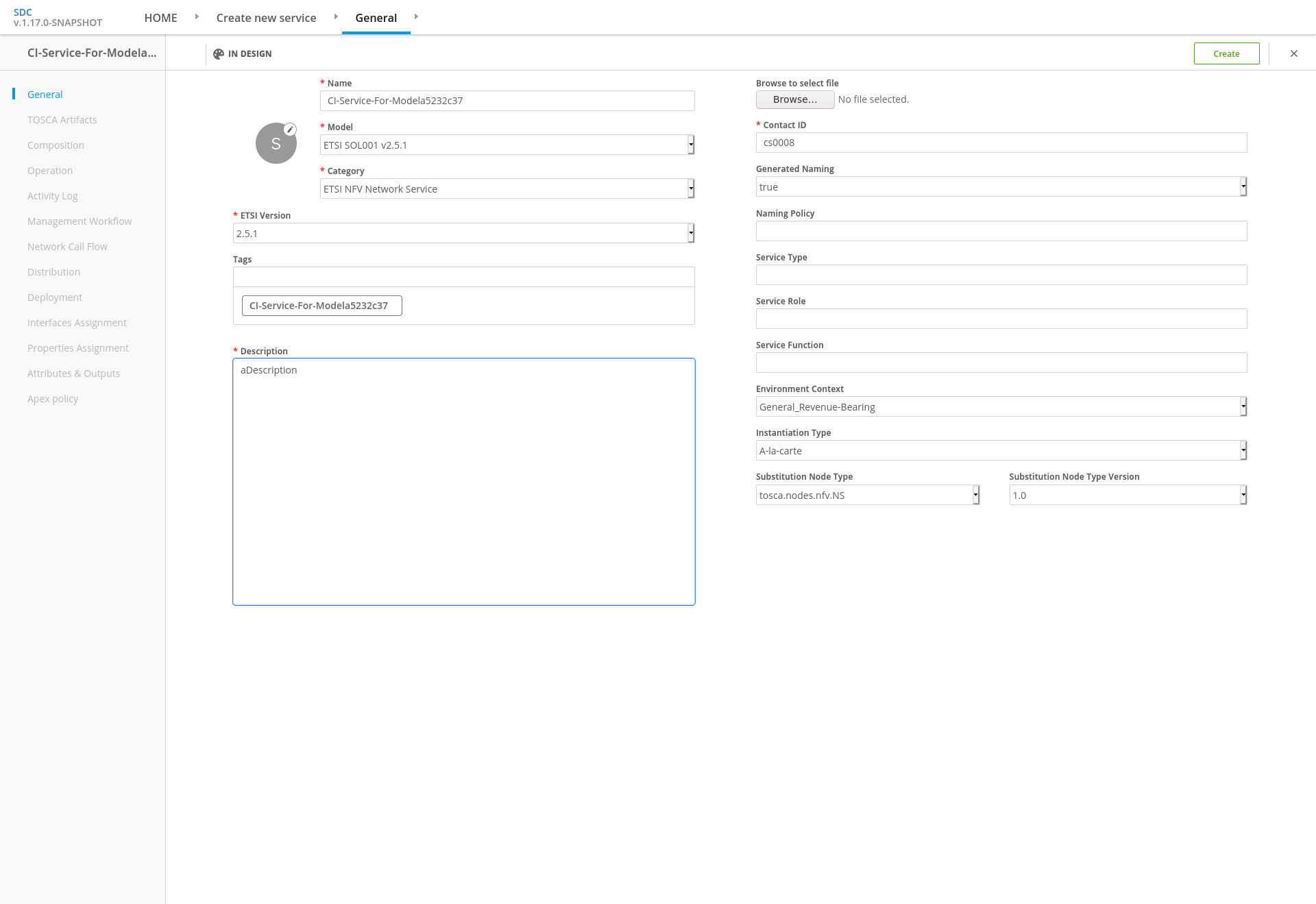
Task: Open Composition section
Action: pos(56,145)
